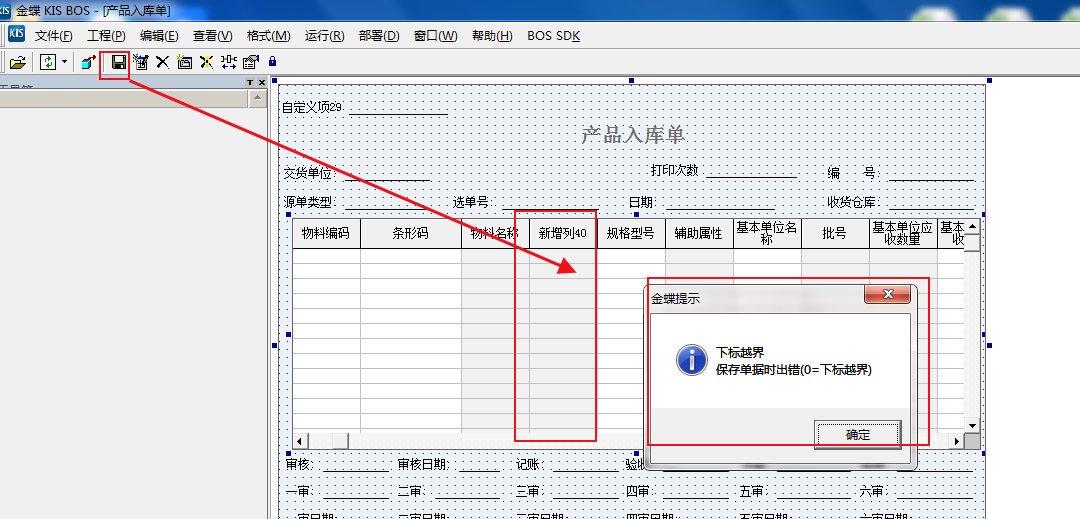Click up arrow of left panel scrollbar

258,99
